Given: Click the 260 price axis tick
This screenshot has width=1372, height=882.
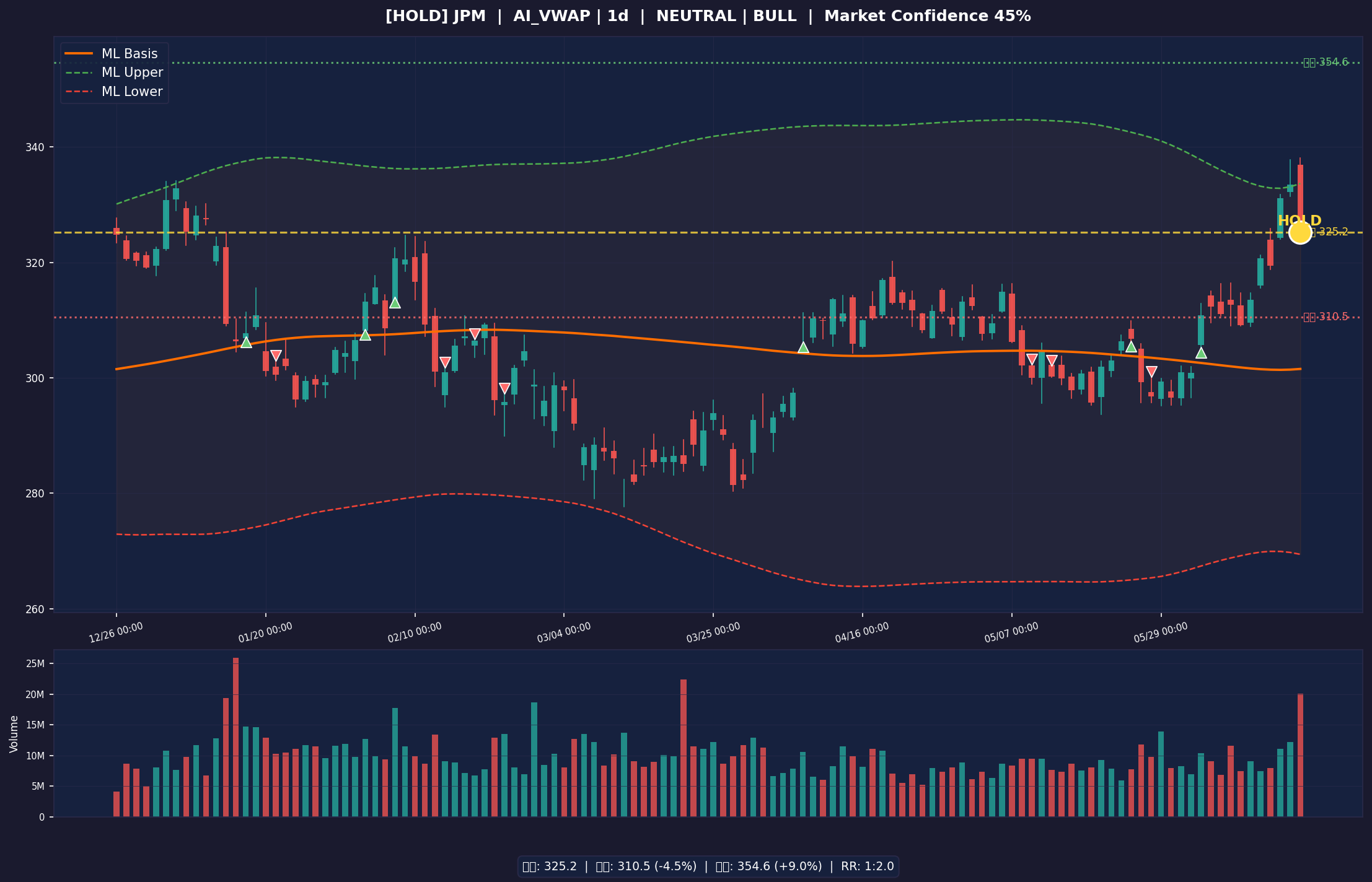Looking at the screenshot, I should pyautogui.click(x=36, y=609).
